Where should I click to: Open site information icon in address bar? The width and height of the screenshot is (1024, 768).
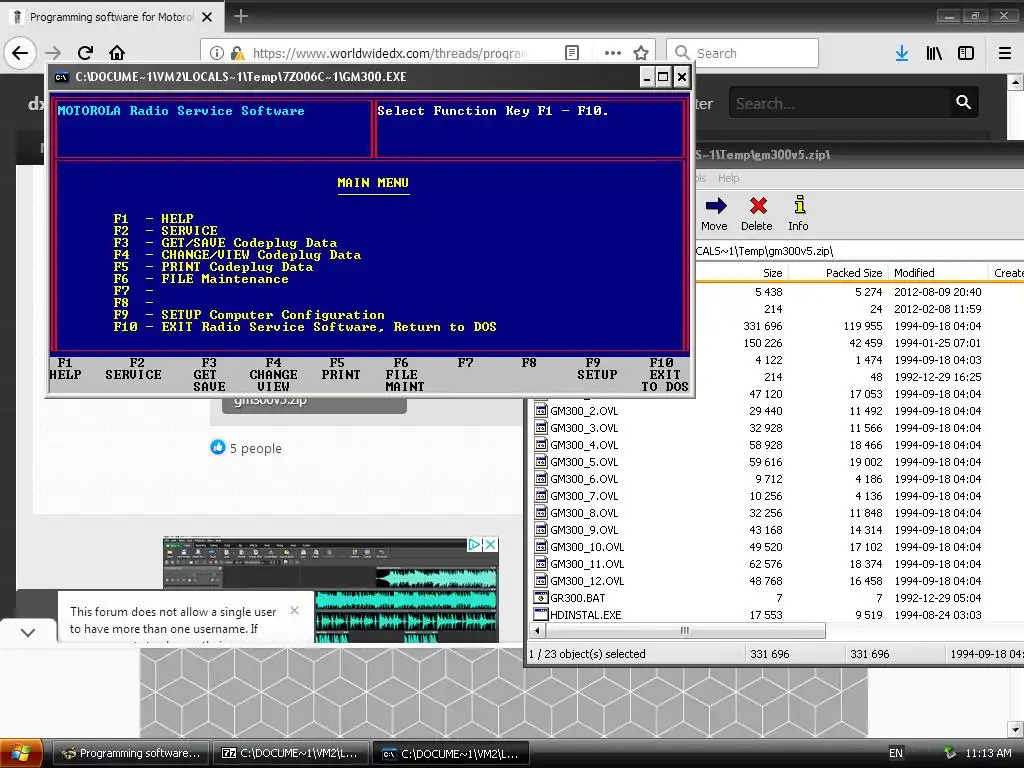coord(217,53)
